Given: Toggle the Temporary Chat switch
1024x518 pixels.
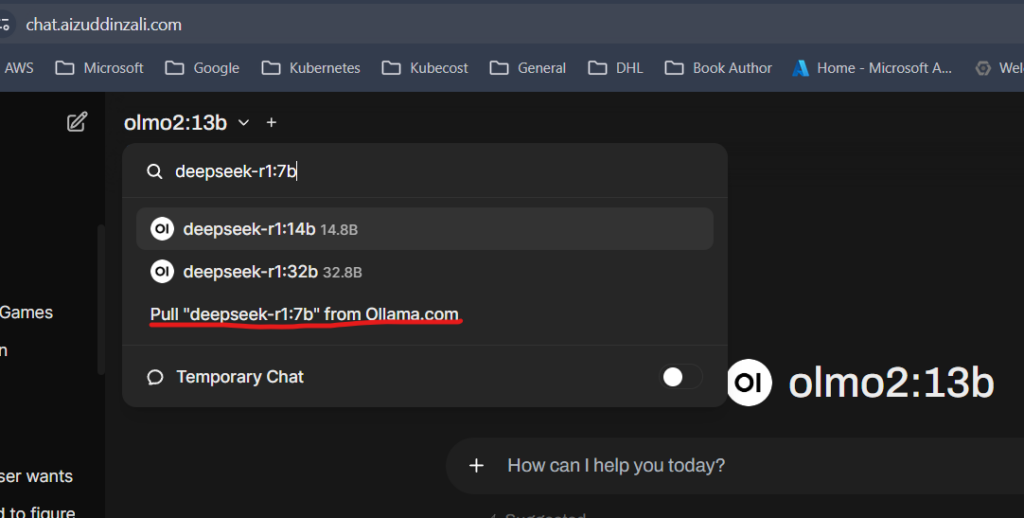Looking at the screenshot, I should point(681,377).
